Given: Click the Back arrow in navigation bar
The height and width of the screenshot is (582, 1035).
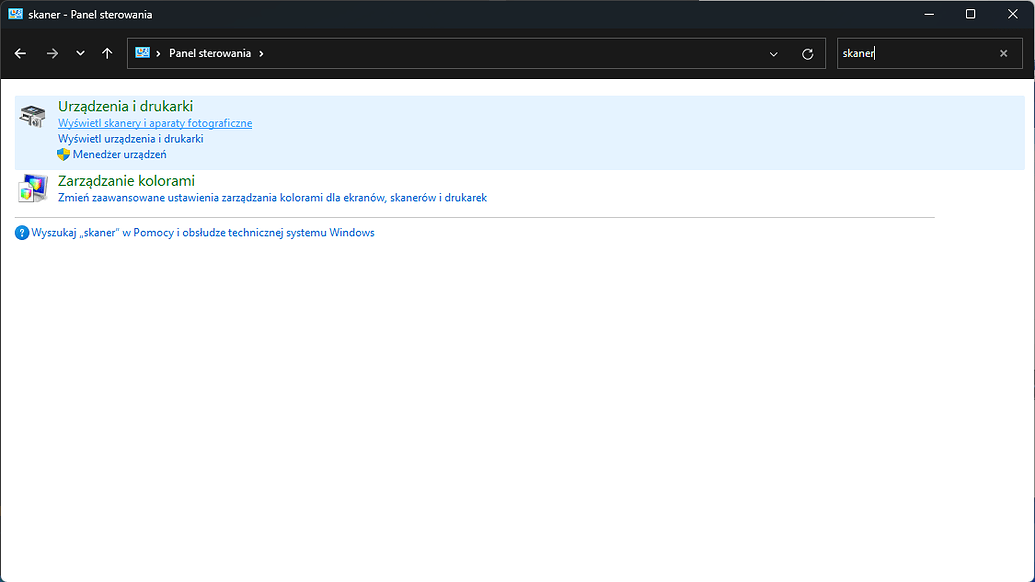Looking at the screenshot, I should coord(20,53).
